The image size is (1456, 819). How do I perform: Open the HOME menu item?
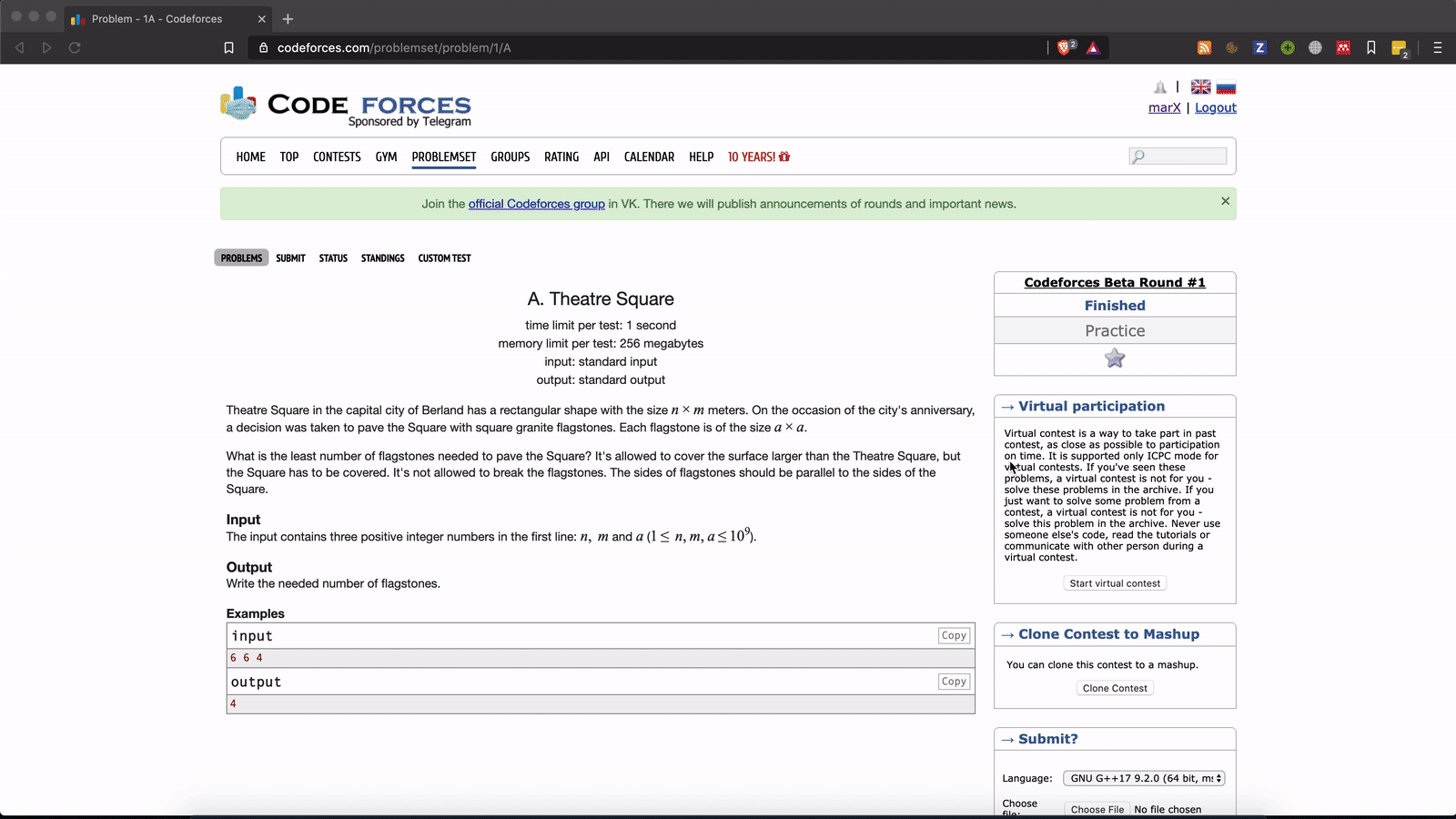pos(251,157)
